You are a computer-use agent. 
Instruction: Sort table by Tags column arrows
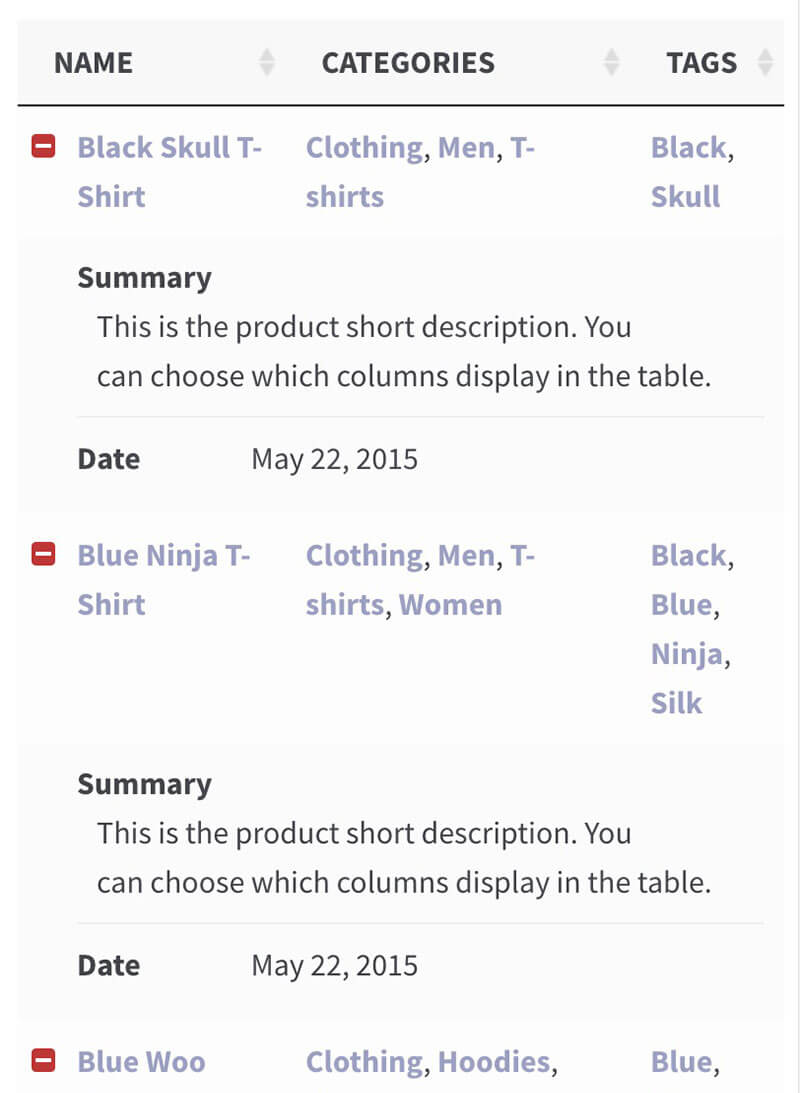[765, 63]
